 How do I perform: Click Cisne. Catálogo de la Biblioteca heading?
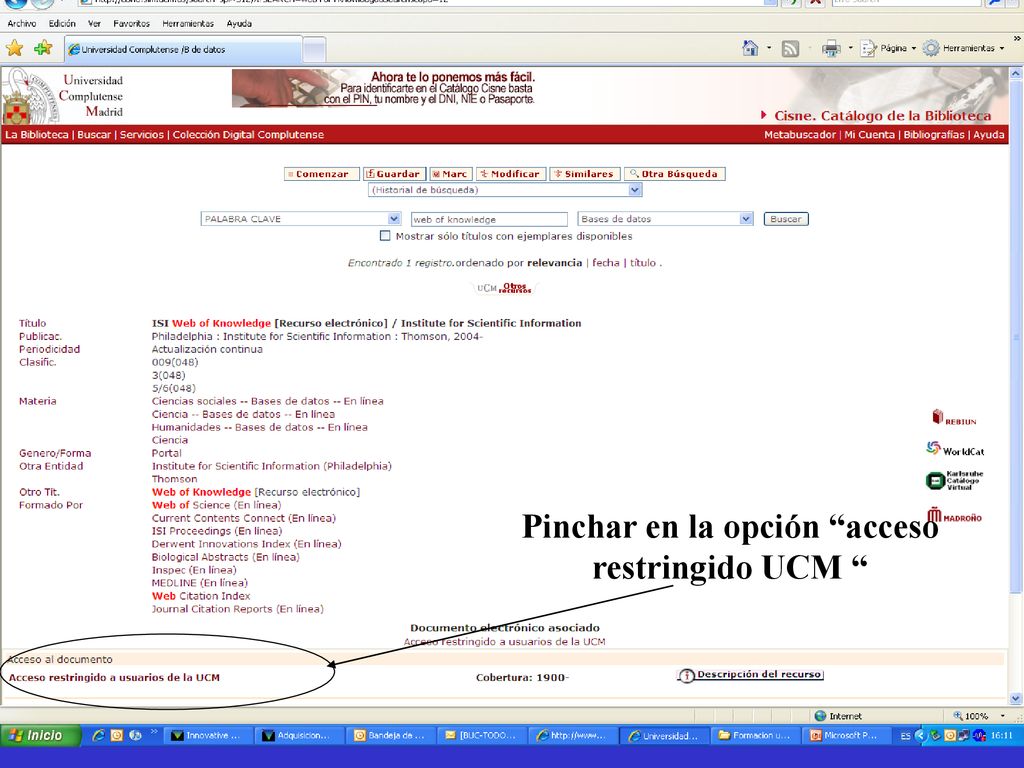(882, 116)
